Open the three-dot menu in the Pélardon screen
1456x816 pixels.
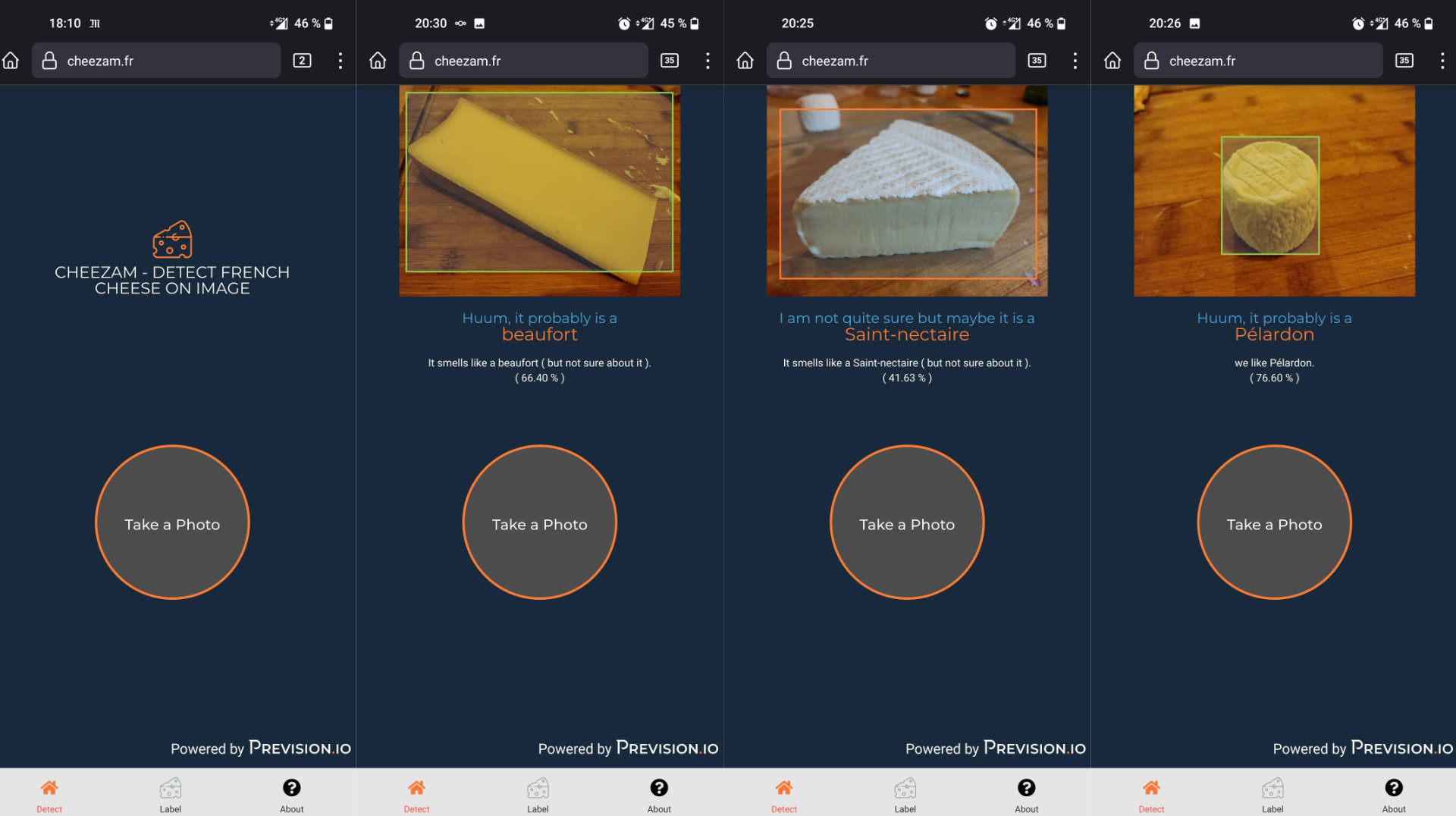[1442, 61]
